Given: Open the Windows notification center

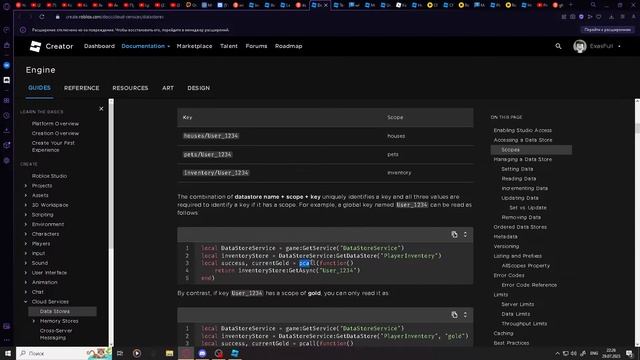Looking at the screenshot, I should [x=629, y=353].
